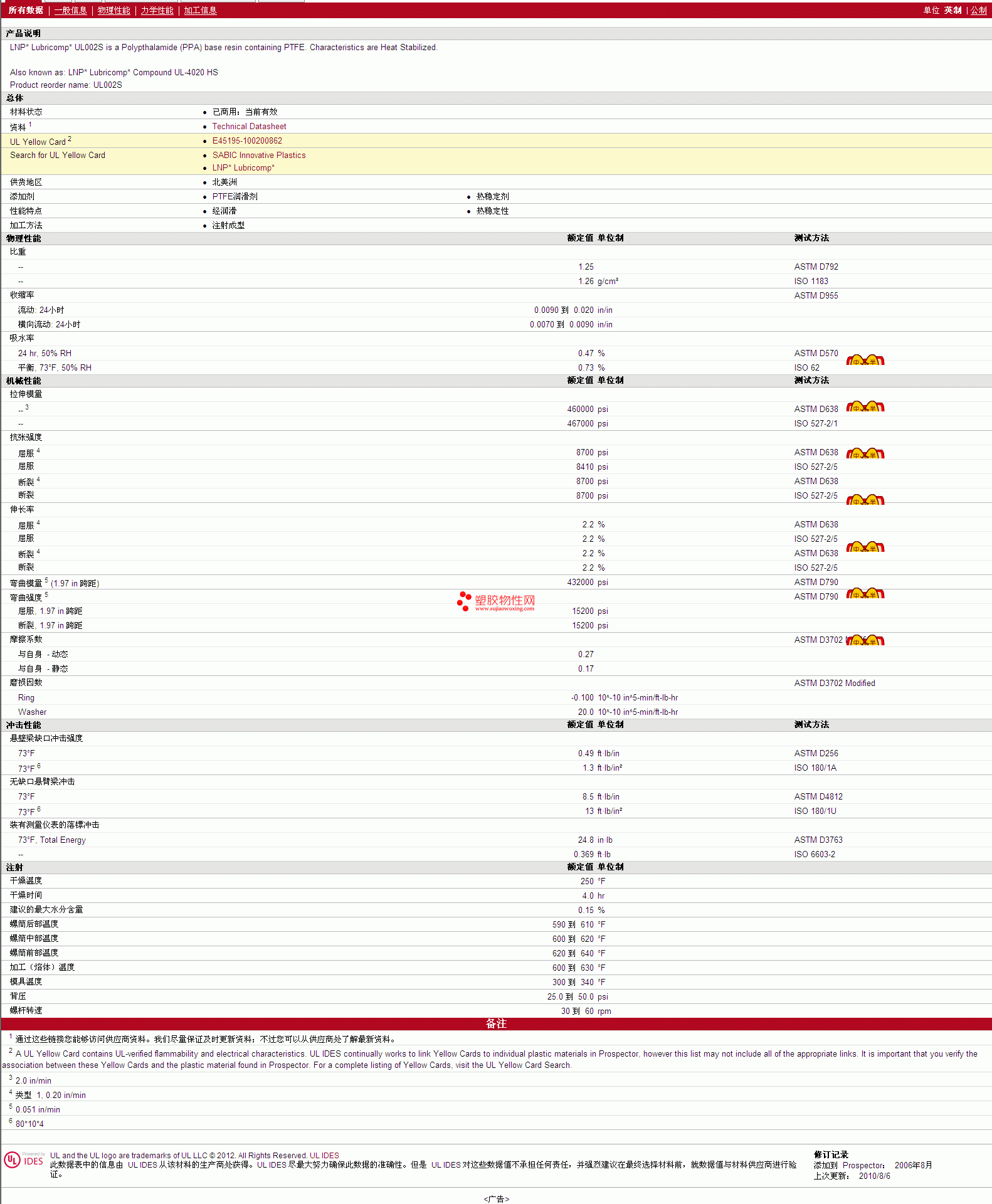This screenshot has width=992, height=1204.
Task: Click the ASTM D792 test method
Action: pos(816,267)
